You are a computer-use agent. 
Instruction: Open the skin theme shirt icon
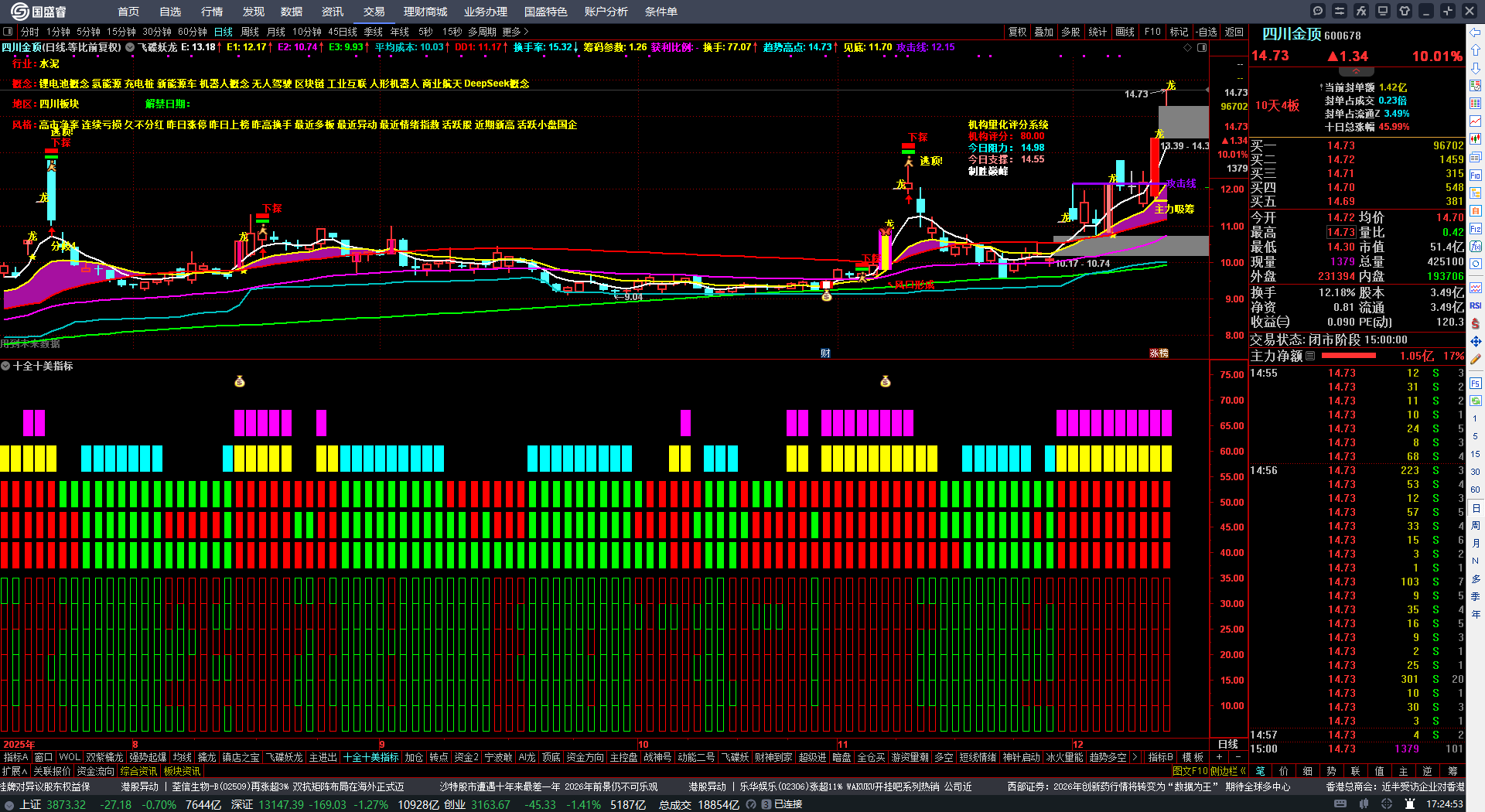(1405, 11)
